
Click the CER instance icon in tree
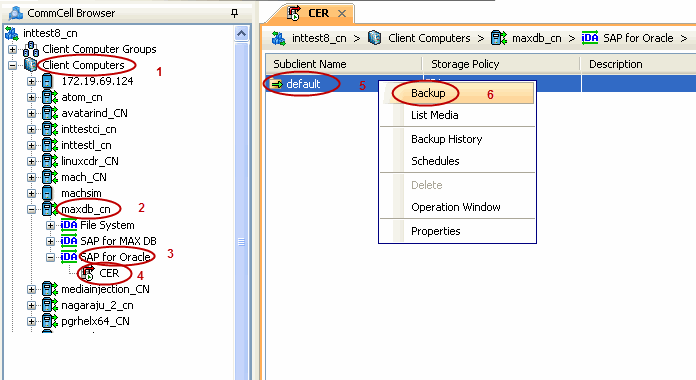coord(88,273)
